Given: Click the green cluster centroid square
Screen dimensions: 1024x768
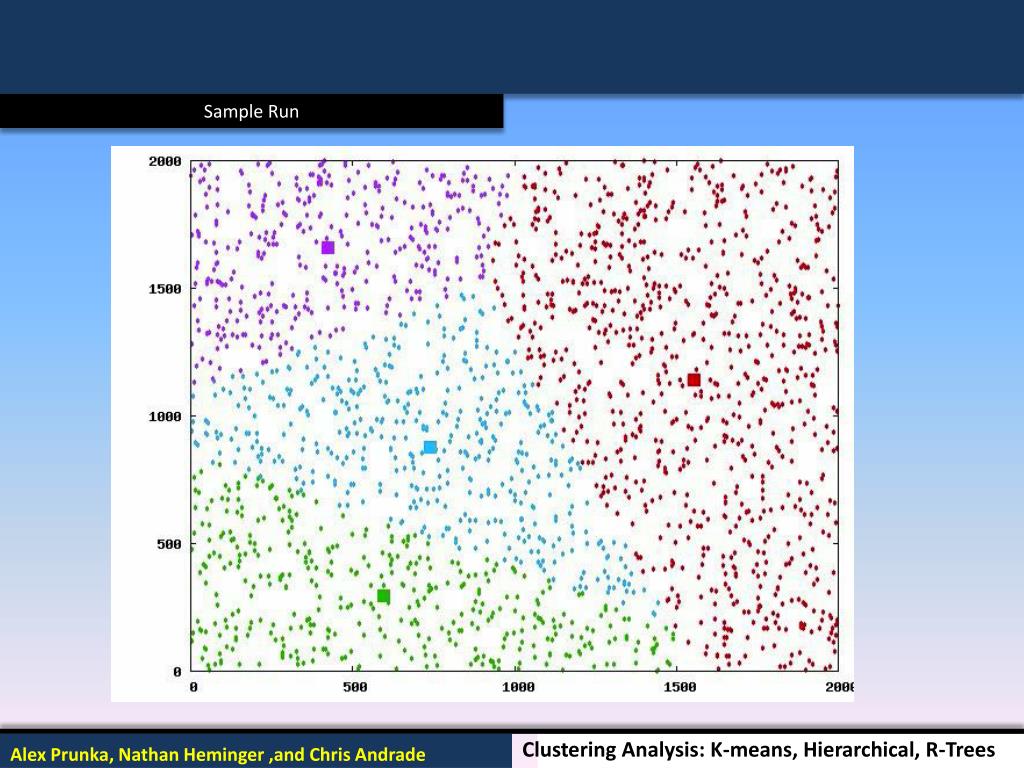Looking at the screenshot, I should 384,596.
